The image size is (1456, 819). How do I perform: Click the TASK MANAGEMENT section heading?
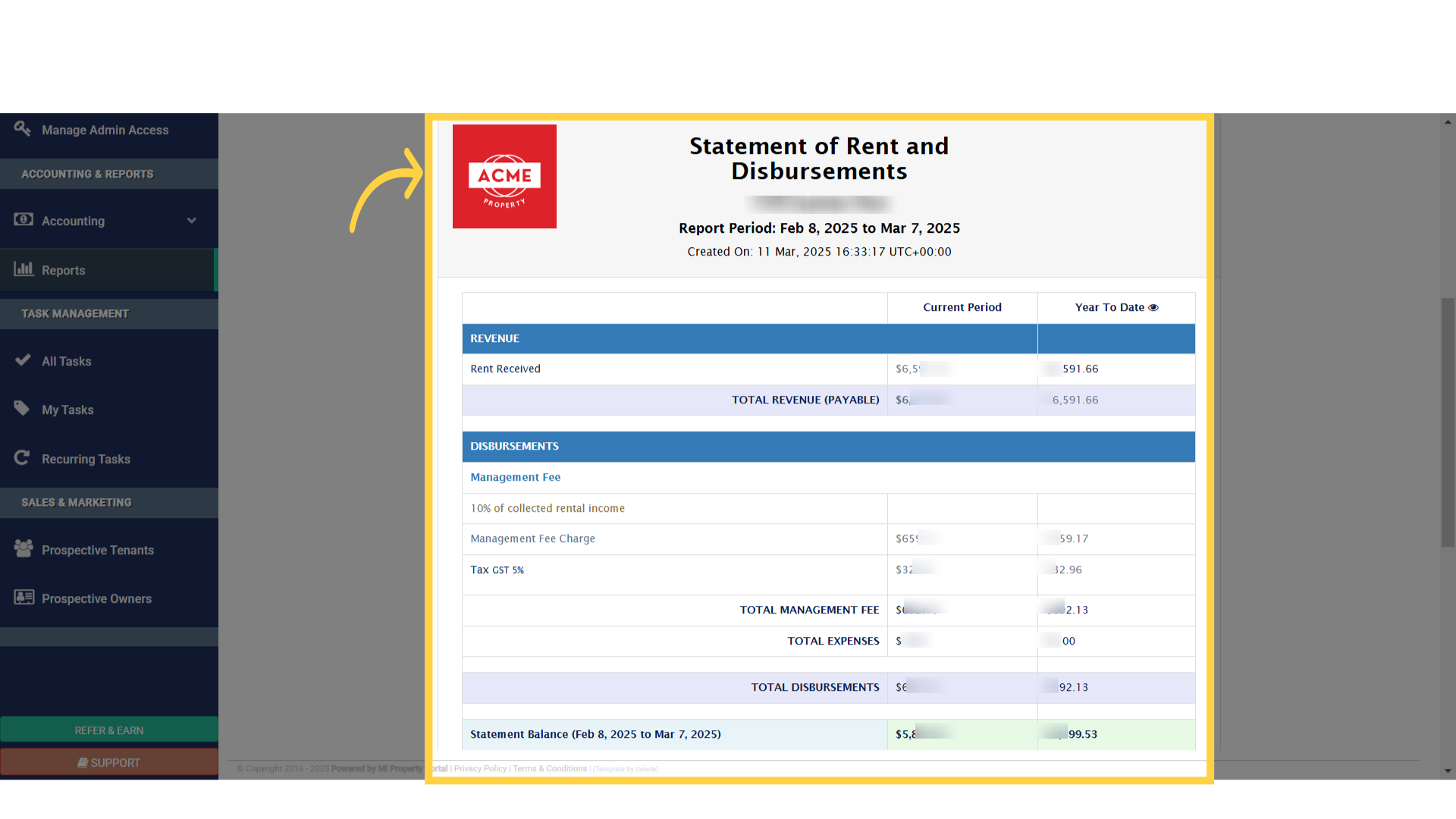coord(75,313)
